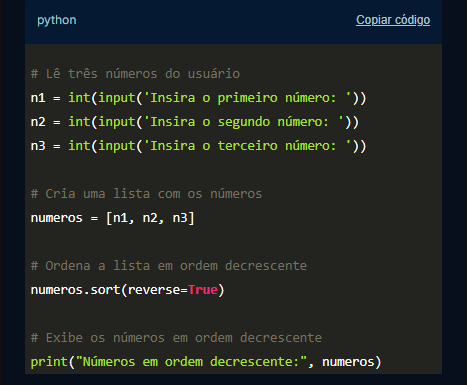Click the pink True keyword

click(x=203, y=290)
